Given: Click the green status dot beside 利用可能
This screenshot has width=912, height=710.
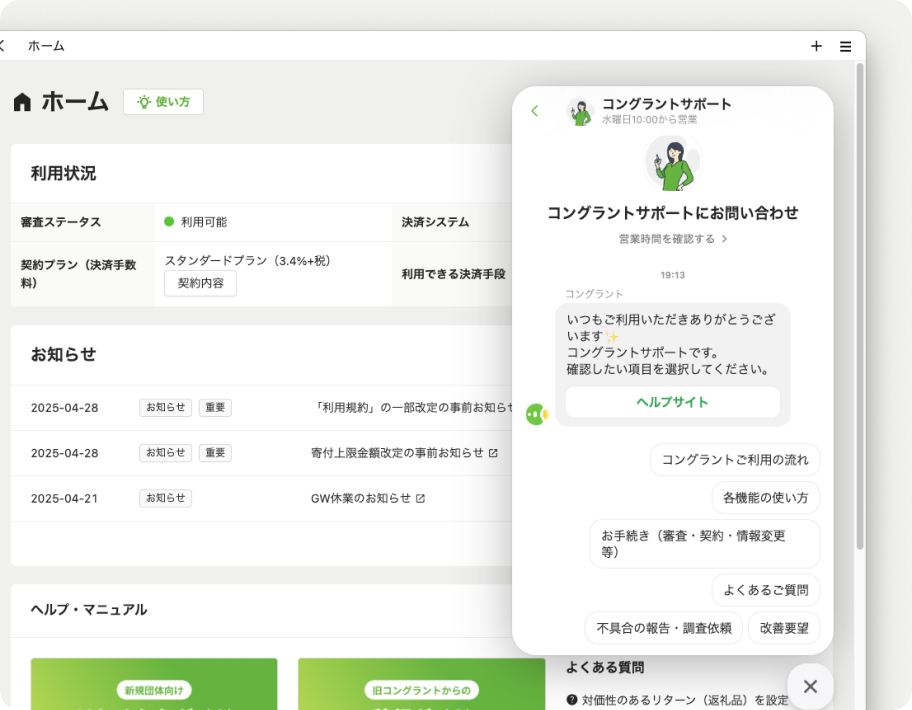Looking at the screenshot, I should tap(169, 222).
